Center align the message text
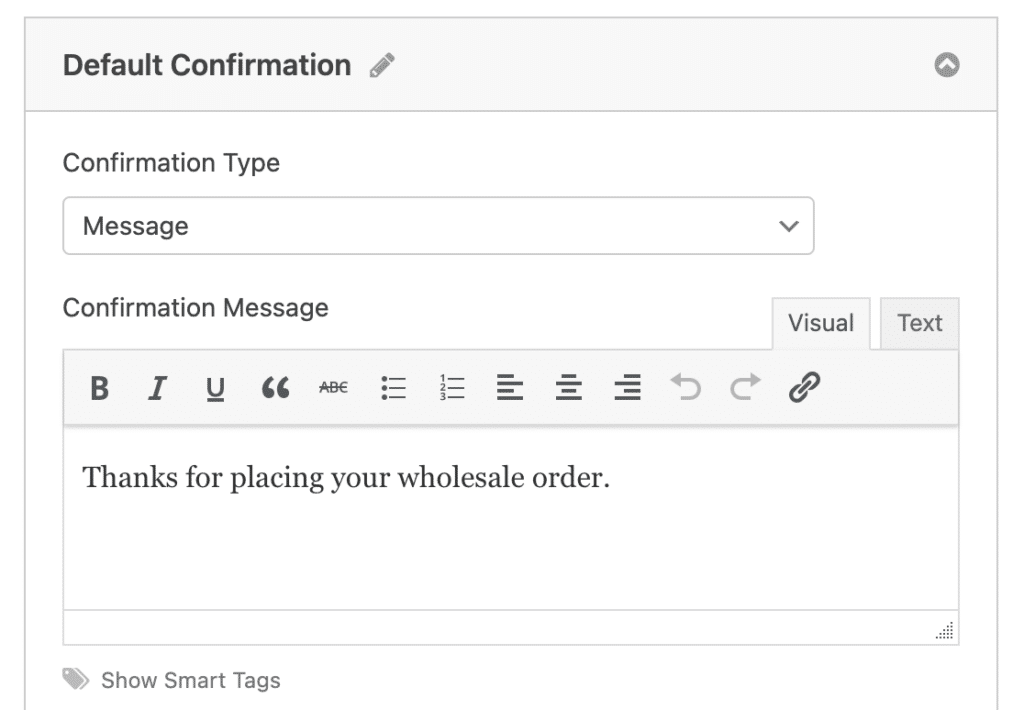 click(569, 388)
